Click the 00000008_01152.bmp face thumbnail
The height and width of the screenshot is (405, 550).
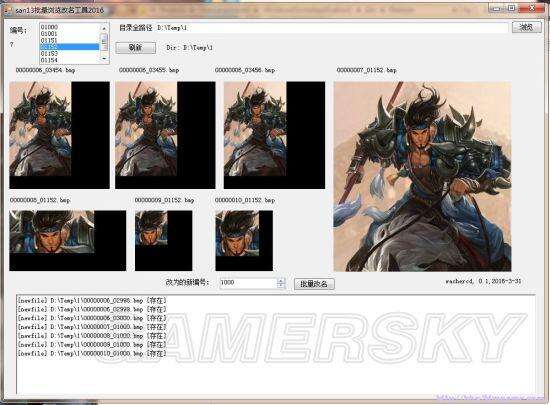pyautogui.click(x=67, y=241)
